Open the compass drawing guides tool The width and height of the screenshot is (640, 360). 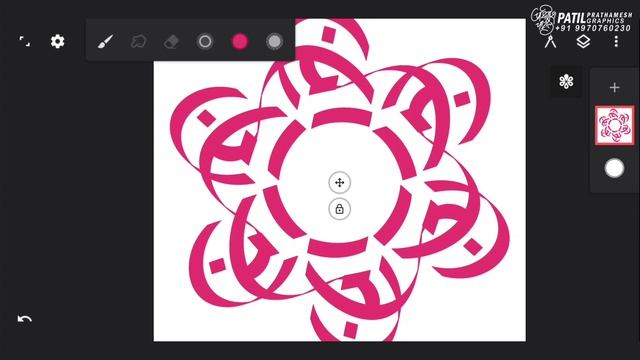550,42
